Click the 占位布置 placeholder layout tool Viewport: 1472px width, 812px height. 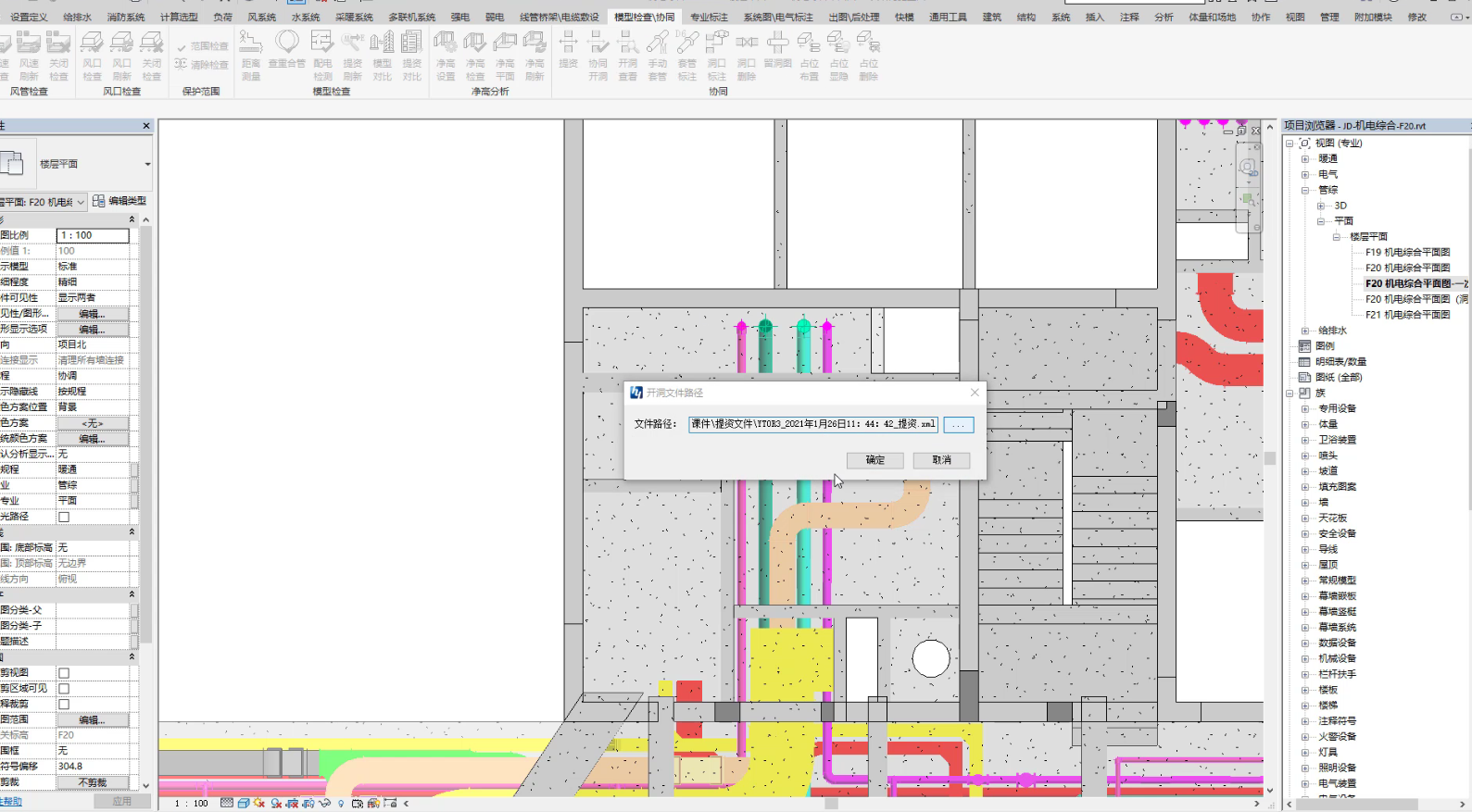coord(809,56)
